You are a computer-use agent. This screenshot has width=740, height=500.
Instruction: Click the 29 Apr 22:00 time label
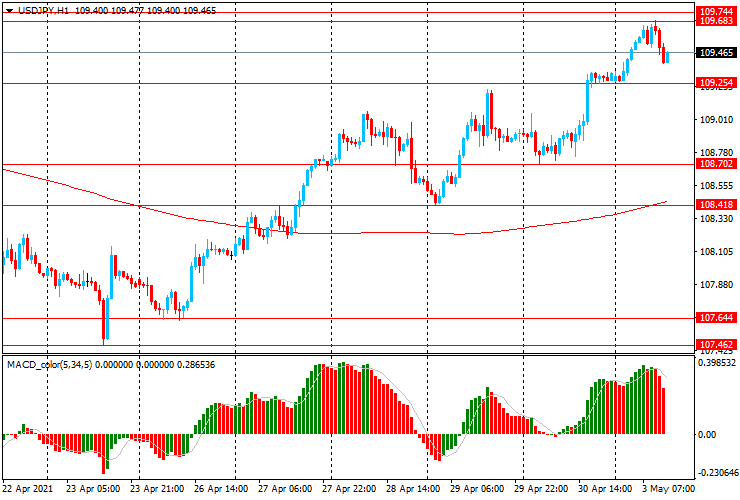click(x=541, y=488)
